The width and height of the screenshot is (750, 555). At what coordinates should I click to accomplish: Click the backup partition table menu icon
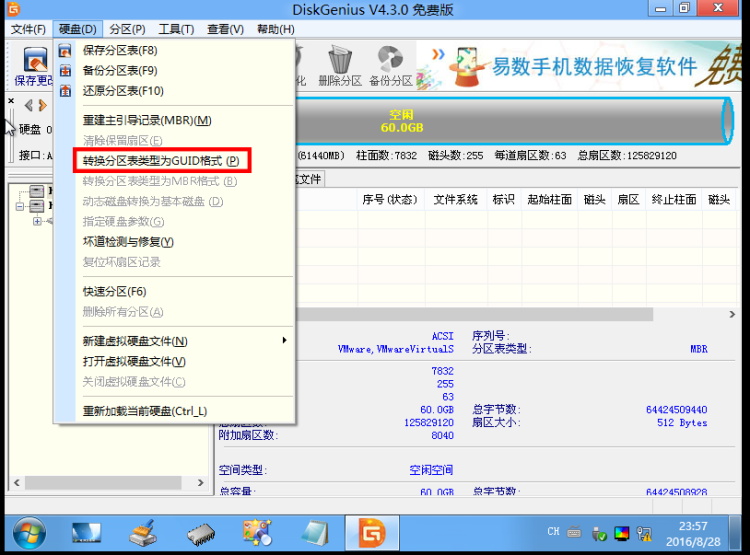[65, 70]
